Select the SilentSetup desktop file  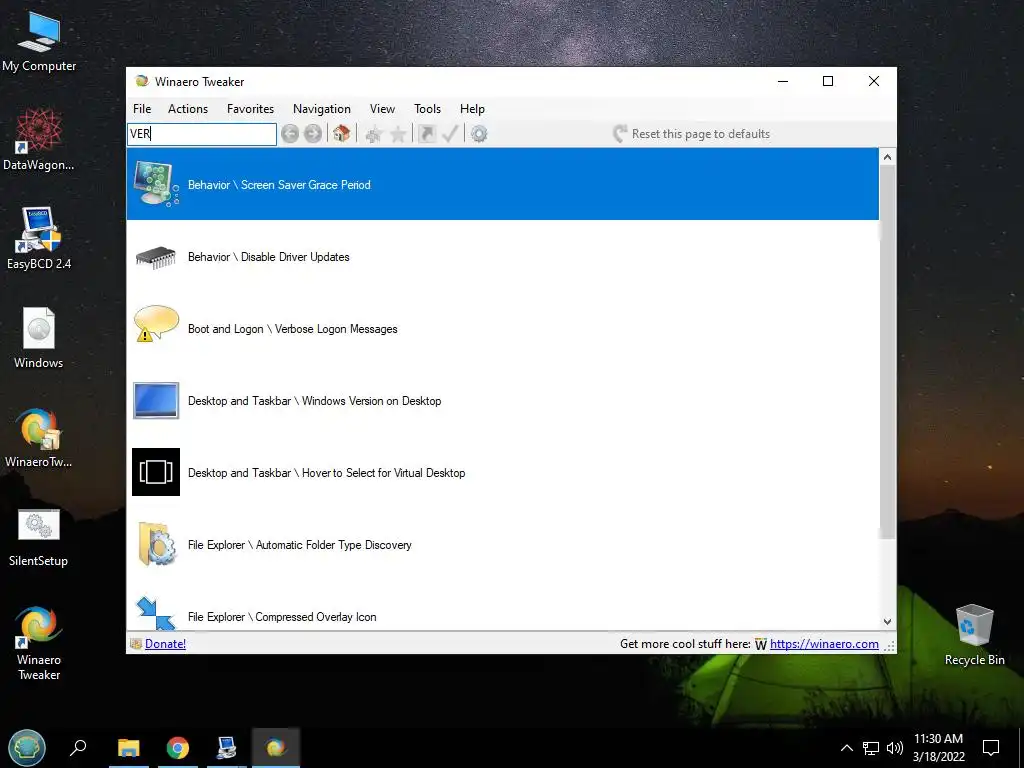[x=39, y=537]
